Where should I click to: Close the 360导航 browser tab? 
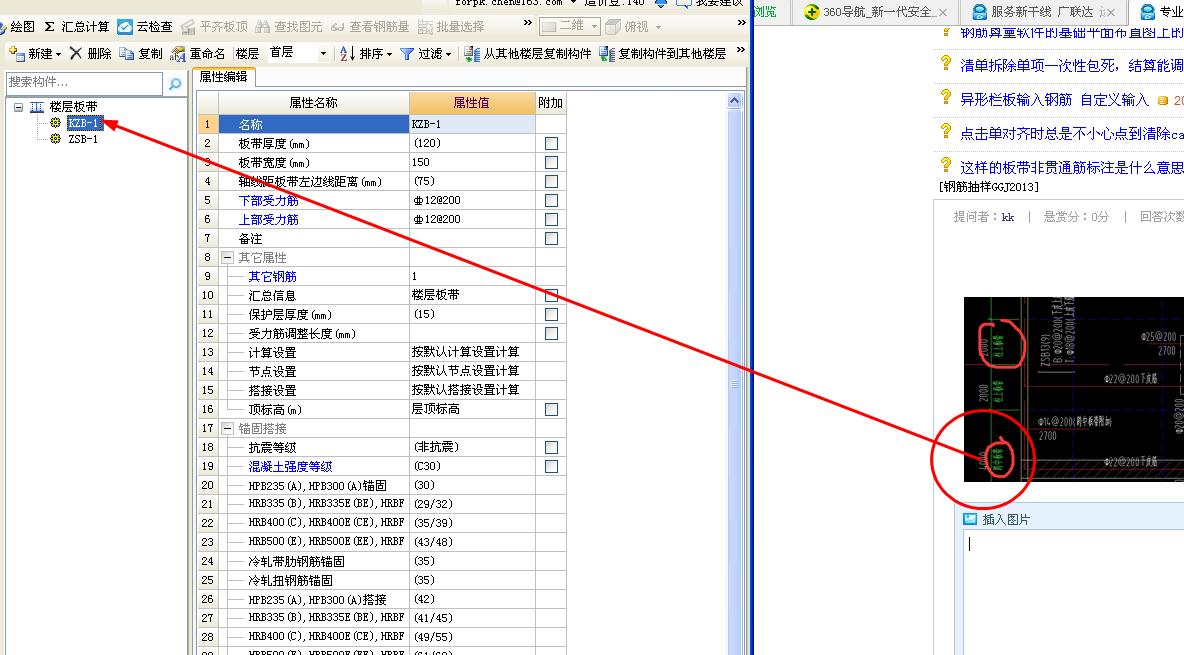(942, 12)
